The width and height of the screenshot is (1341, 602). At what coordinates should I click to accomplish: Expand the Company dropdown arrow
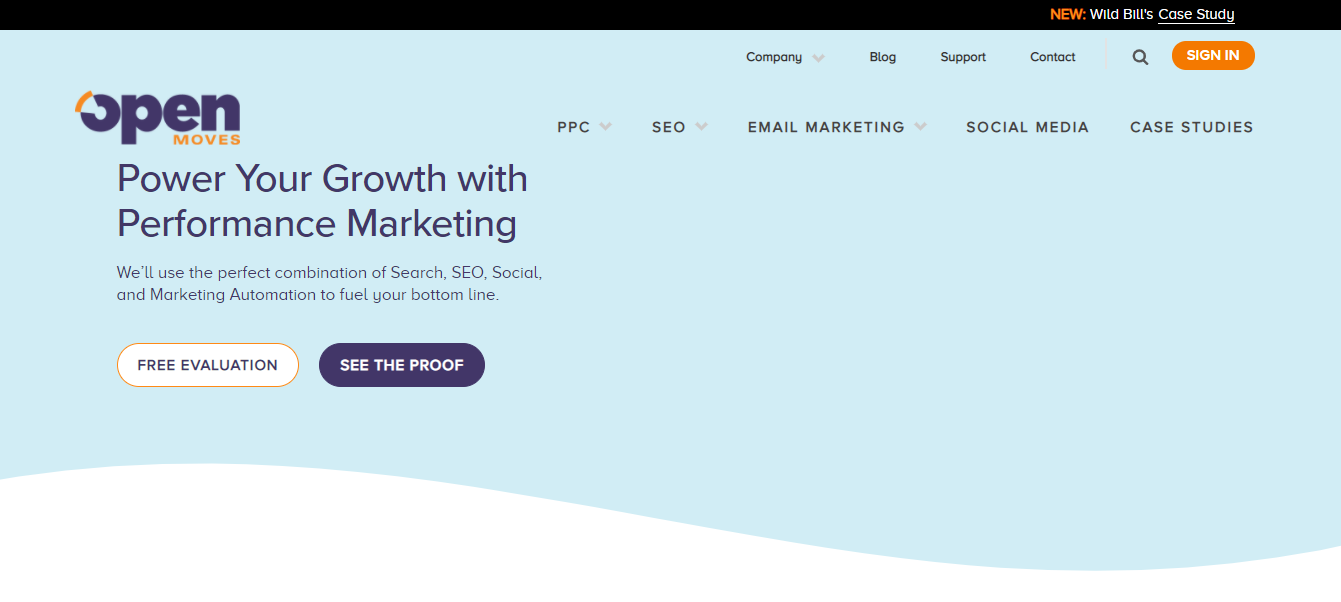pos(819,58)
